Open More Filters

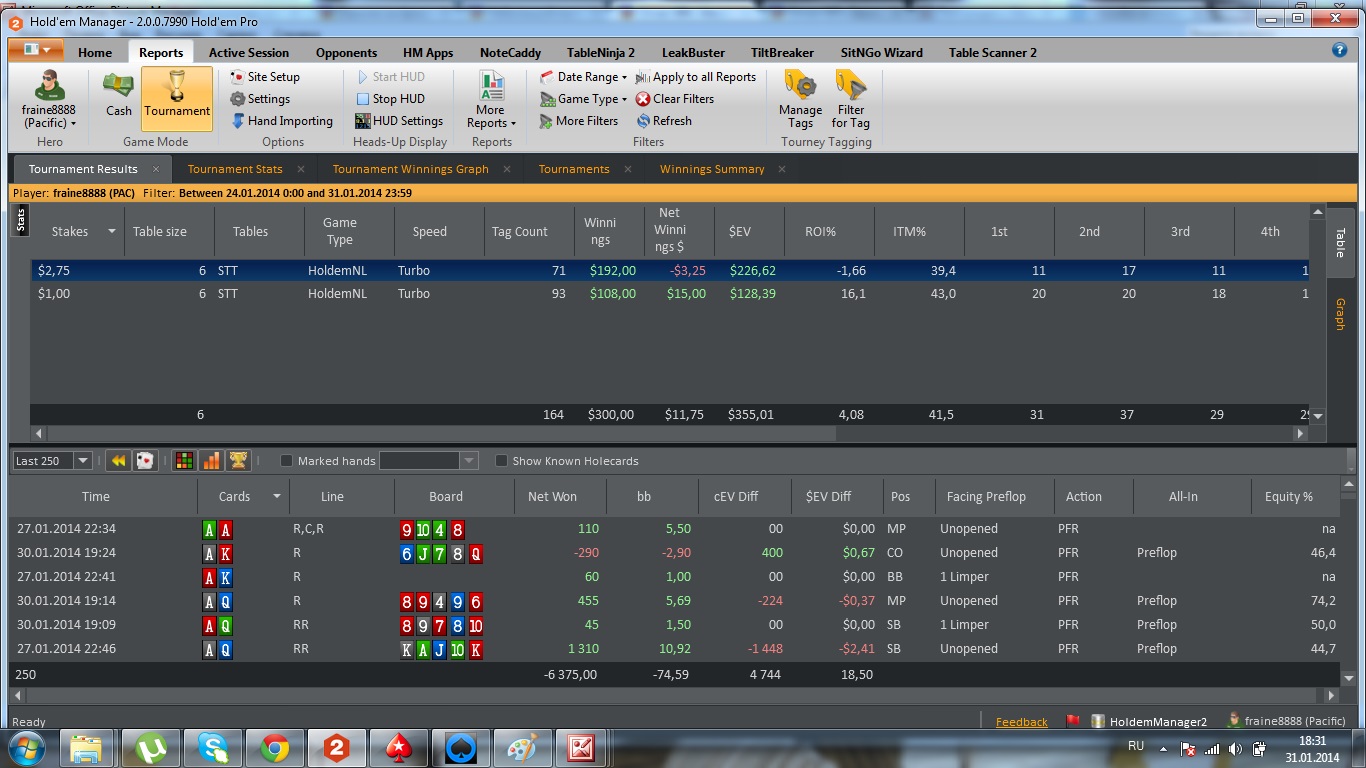point(578,121)
